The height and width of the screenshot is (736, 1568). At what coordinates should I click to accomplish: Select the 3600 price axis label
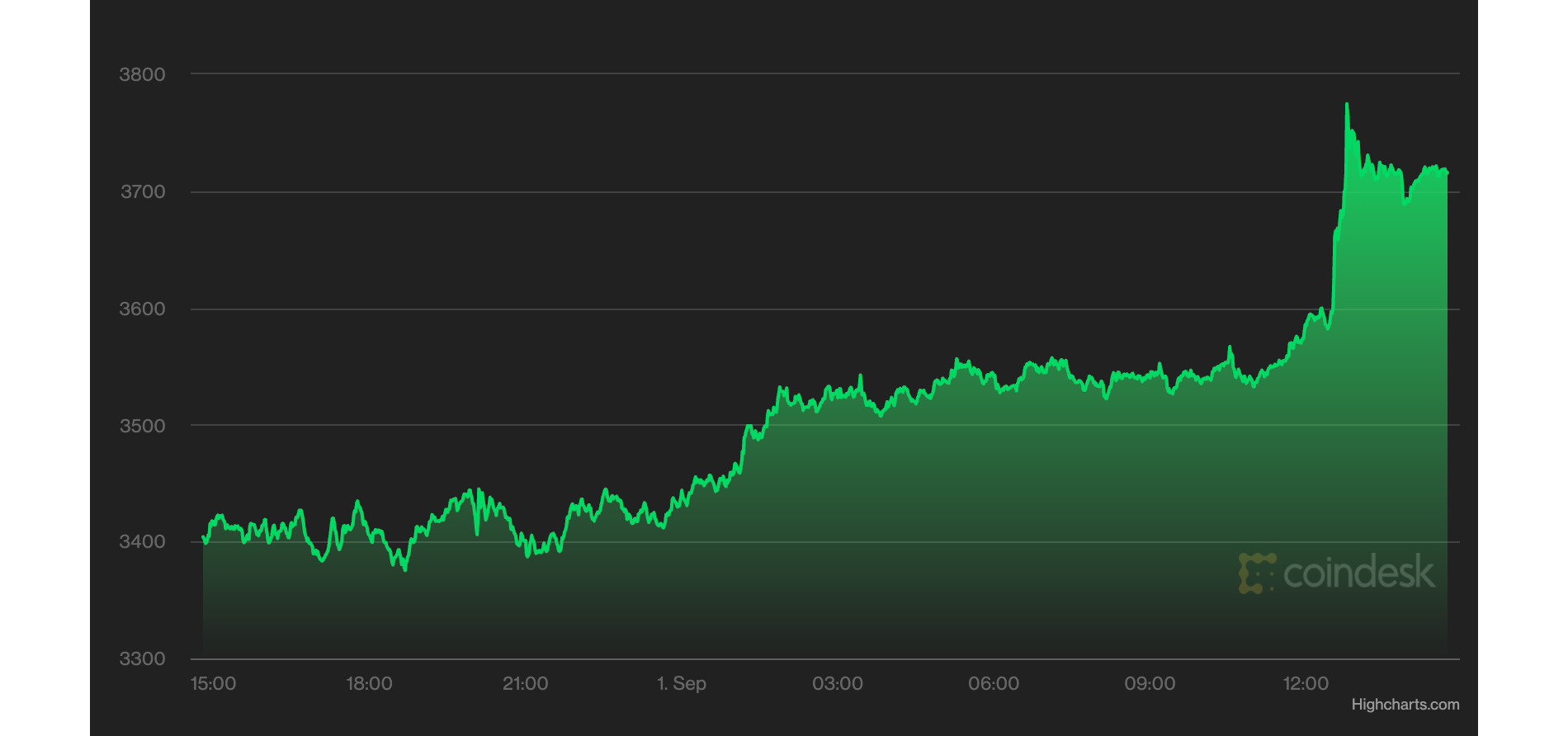[142, 309]
